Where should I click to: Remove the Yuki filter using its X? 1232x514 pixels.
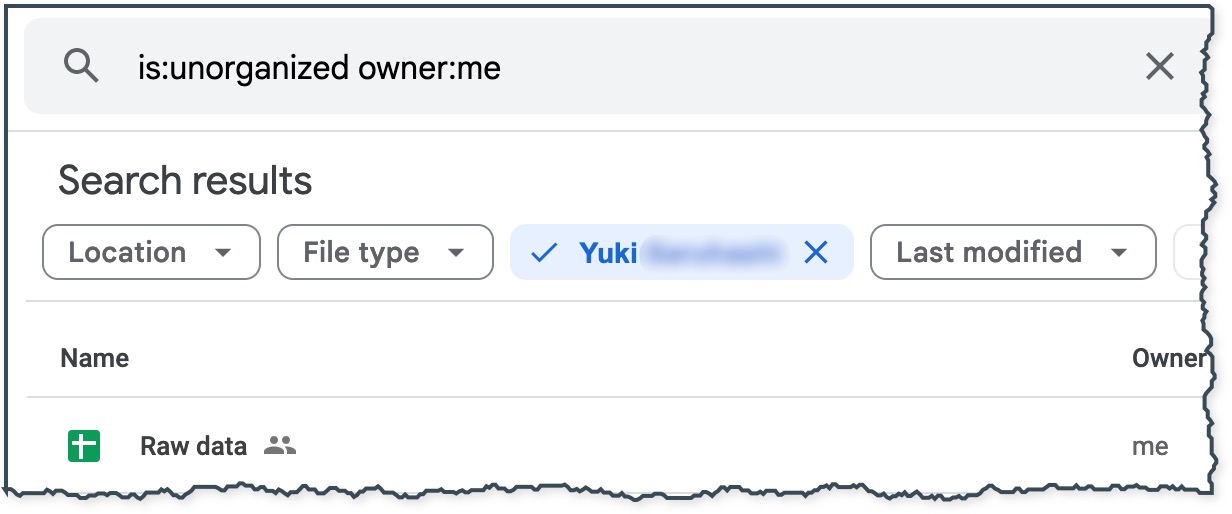point(816,253)
